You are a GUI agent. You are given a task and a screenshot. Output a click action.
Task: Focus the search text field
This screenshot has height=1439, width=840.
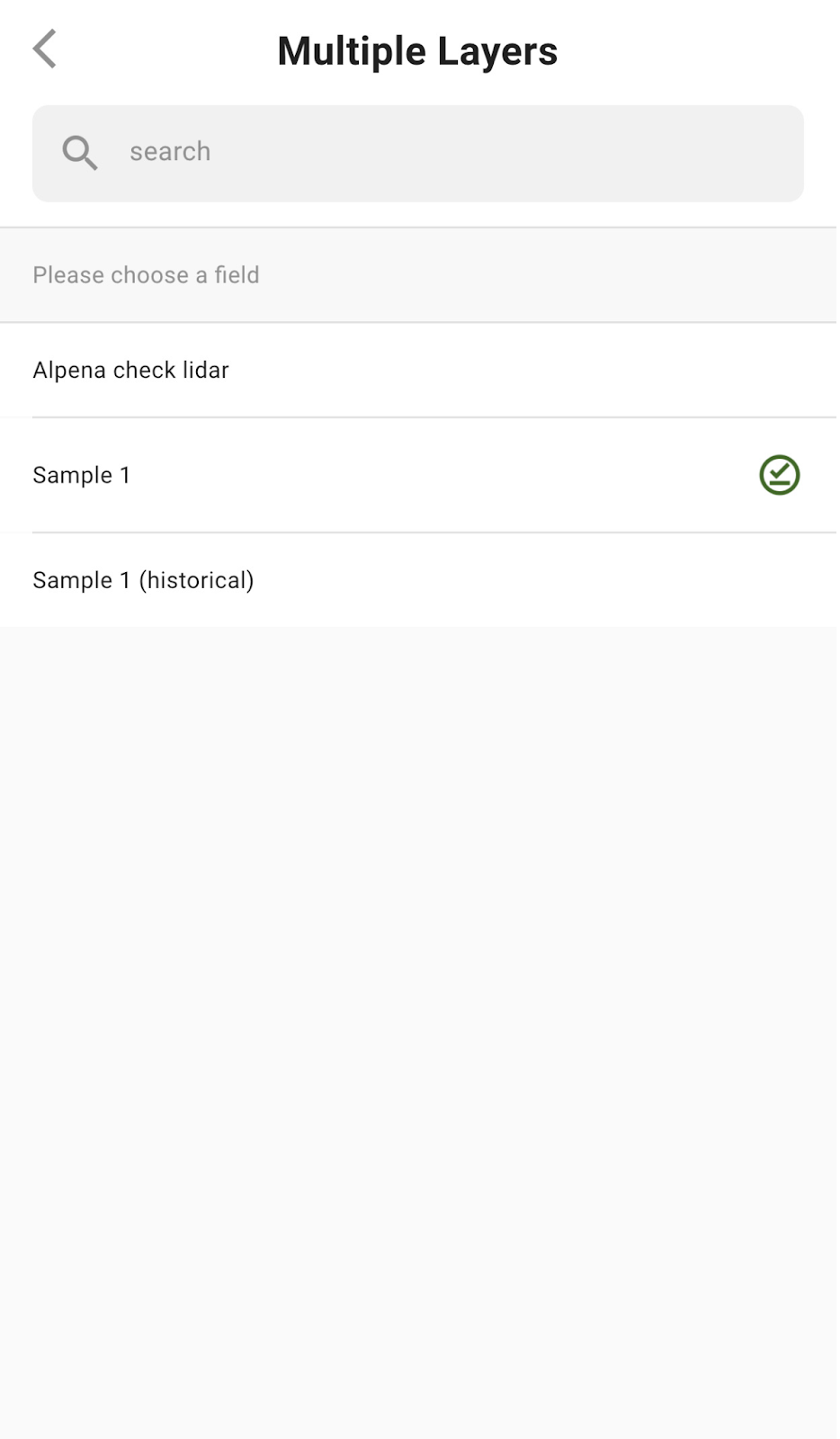pos(450,152)
